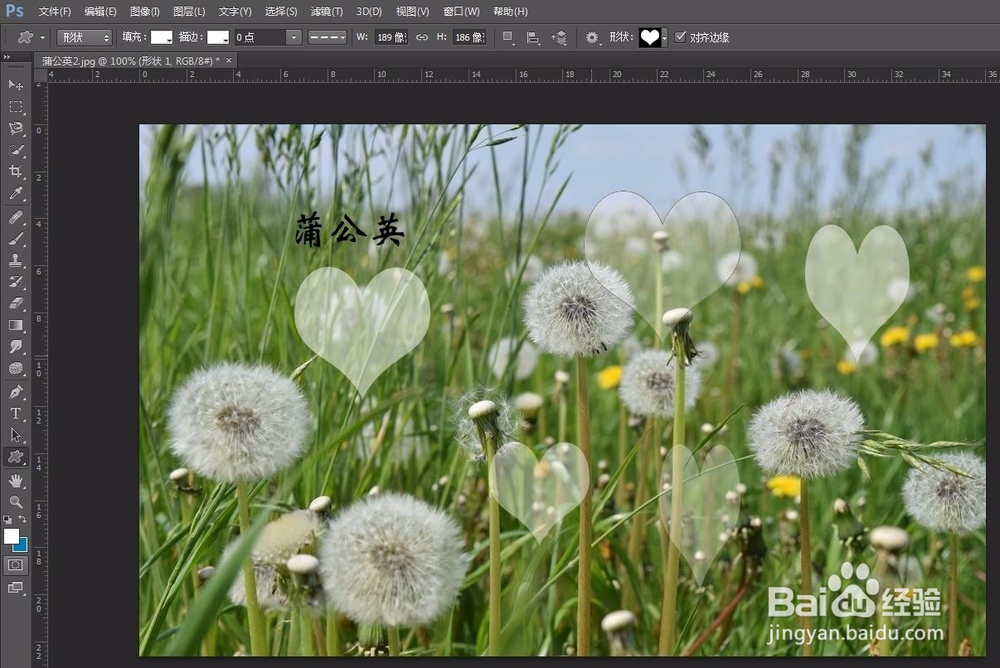
Task: Select the Eraser tool
Action: click(15, 304)
